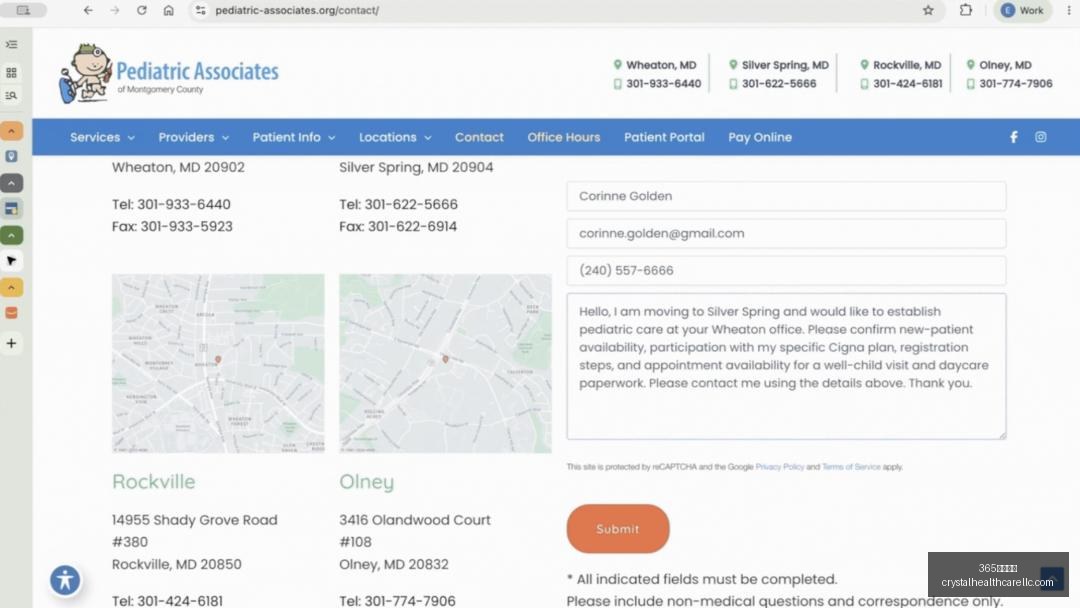
Task: Open the Instagram page icon
Action: pyautogui.click(x=1041, y=137)
